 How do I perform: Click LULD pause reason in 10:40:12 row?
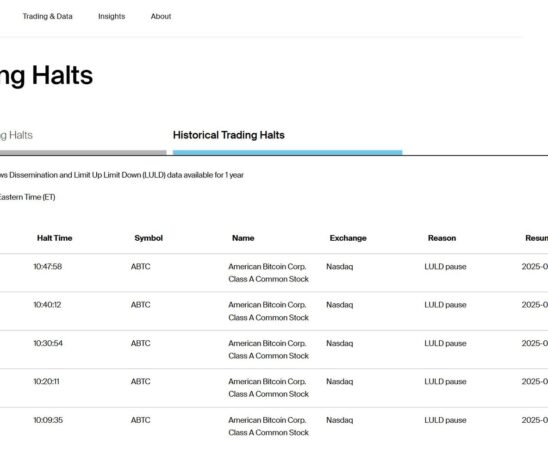point(445,305)
